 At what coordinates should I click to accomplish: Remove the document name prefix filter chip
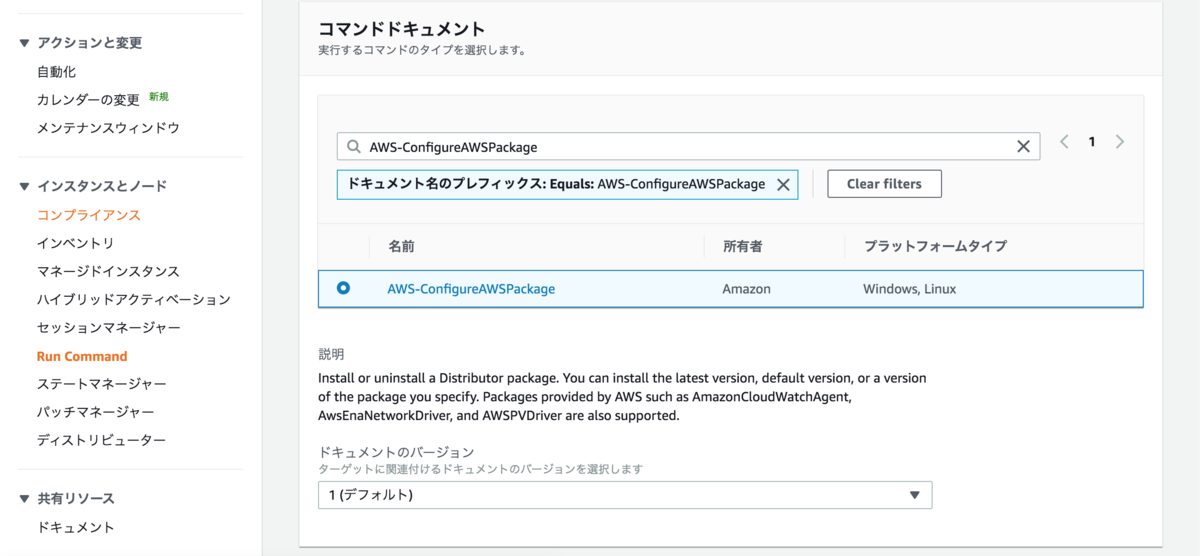click(x=783, y=184)
